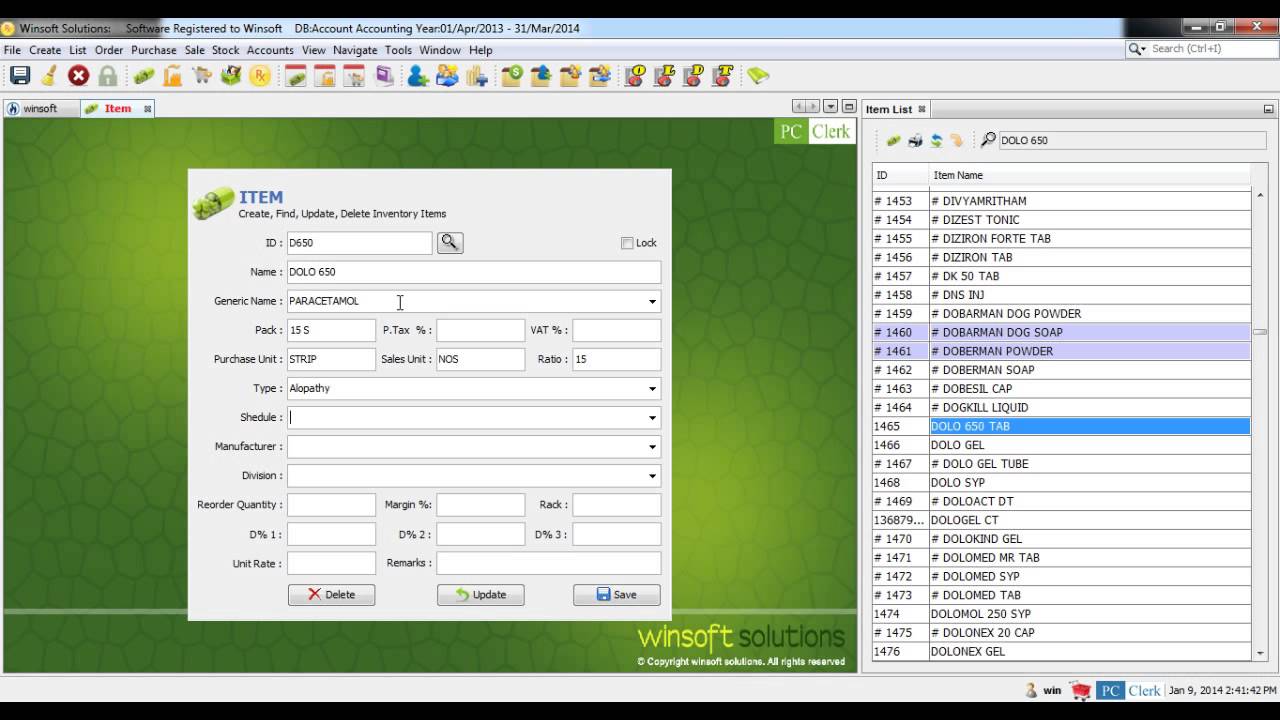Click the shopping cart toolbar icon
The width and height of the screenshot is (1280, 720).
point(202,75)
